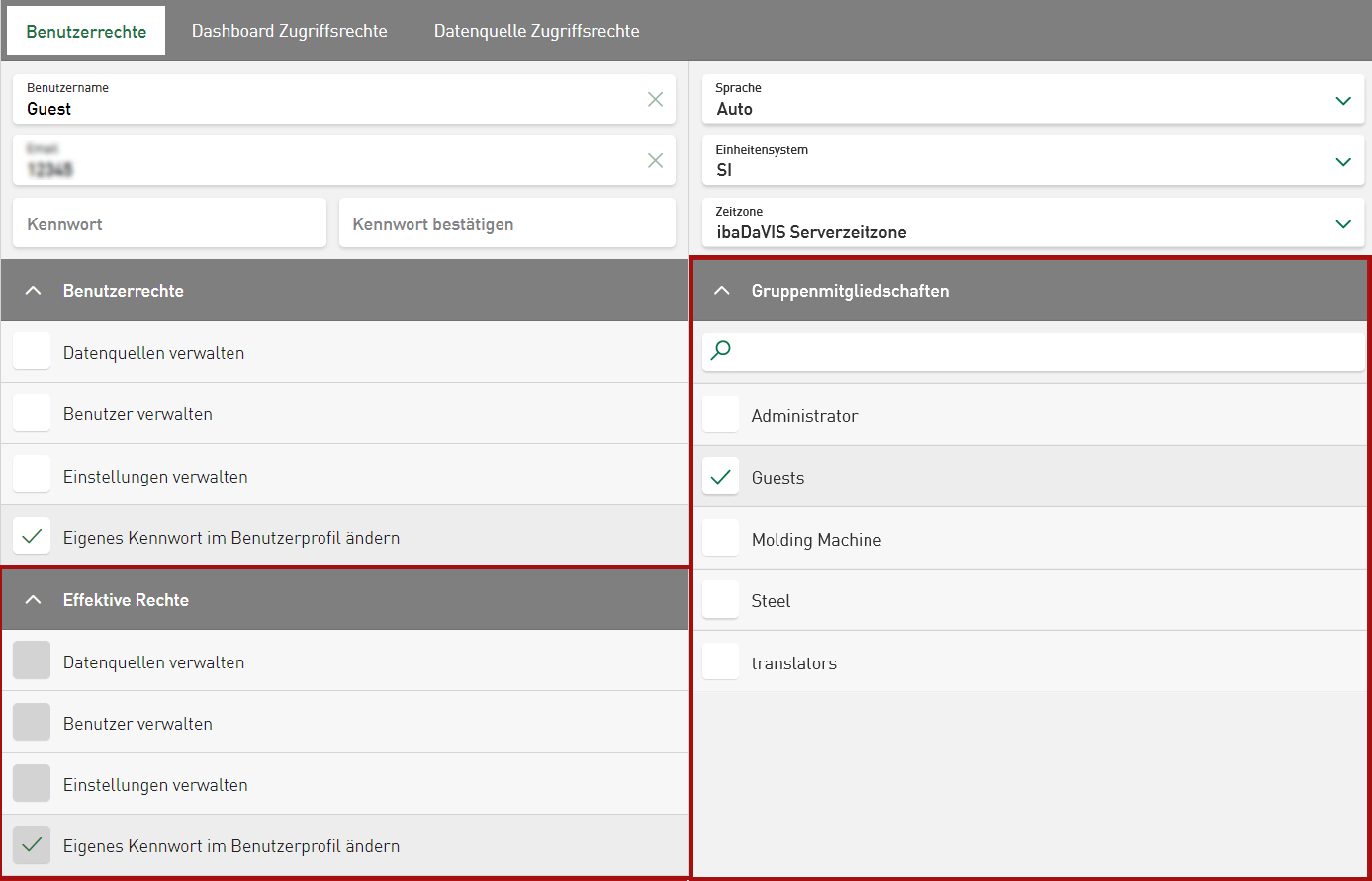Click the search magnifier icon in Gruppenmitgliedschaften
Screen dimensions: 1372x881
(721, 351)
